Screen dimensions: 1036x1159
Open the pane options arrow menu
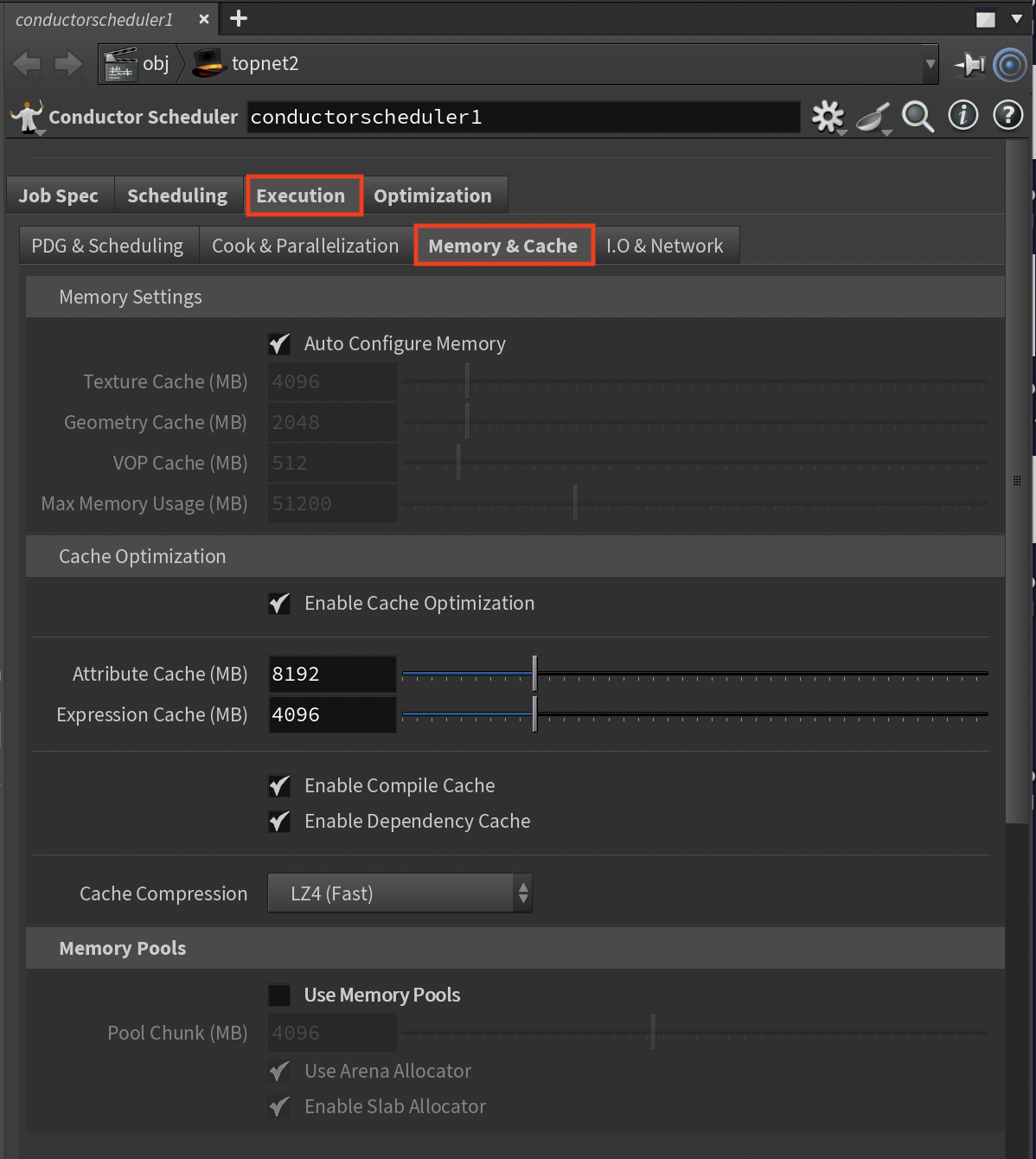pyautogui.click(x=1017, y=18)
